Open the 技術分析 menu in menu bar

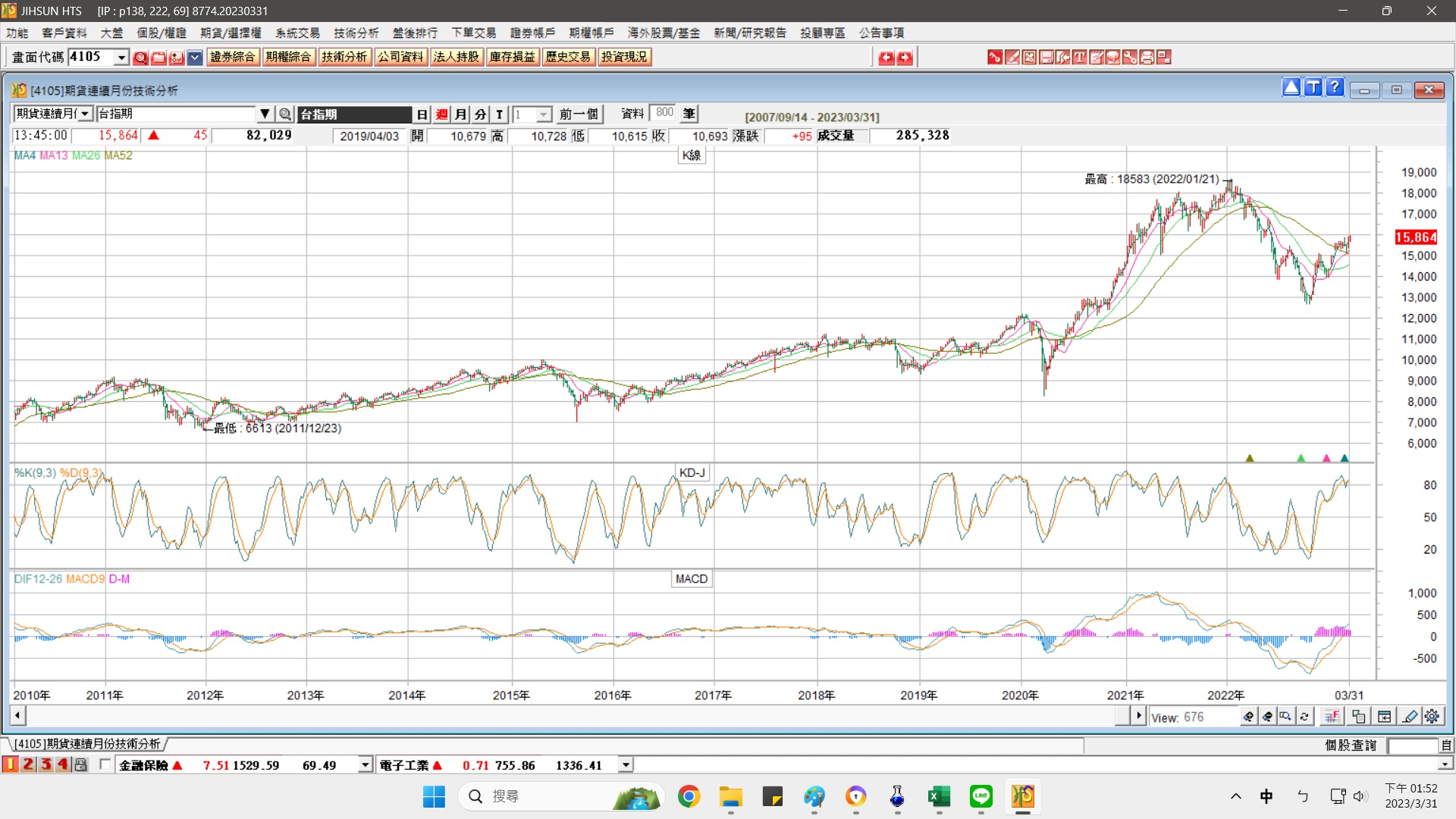point(356,33)
